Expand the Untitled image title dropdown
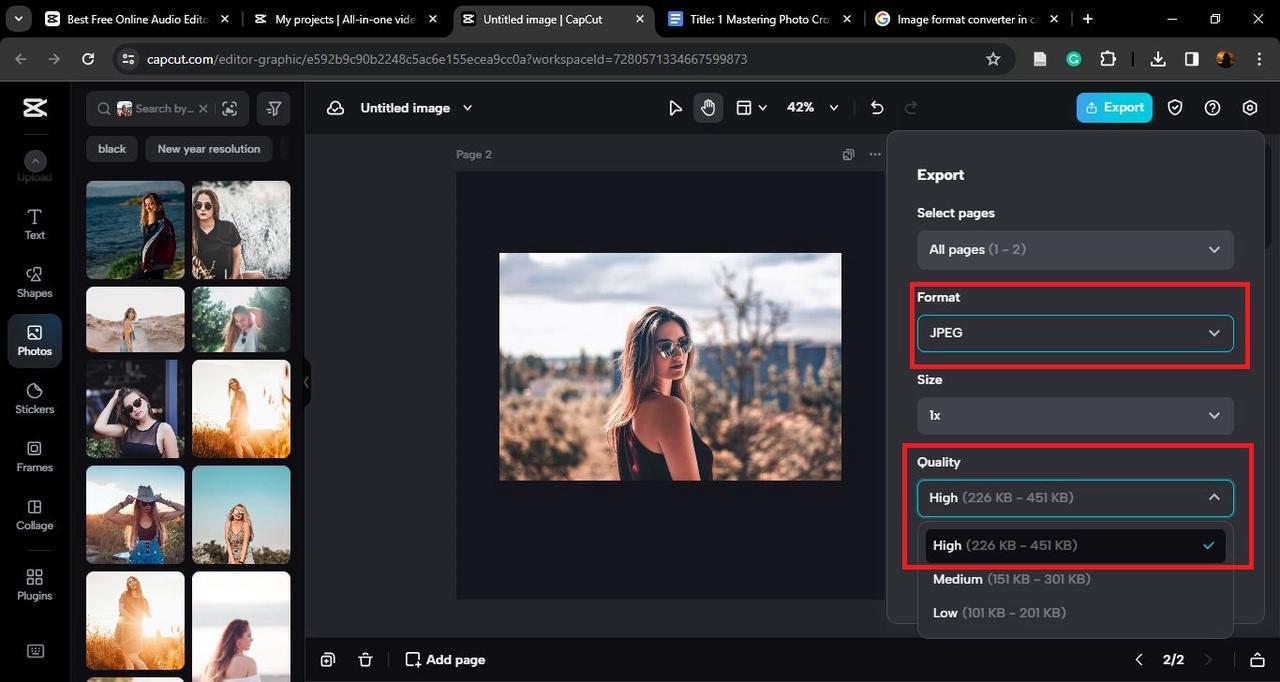 pyautogui.click(x=467, y=108)
